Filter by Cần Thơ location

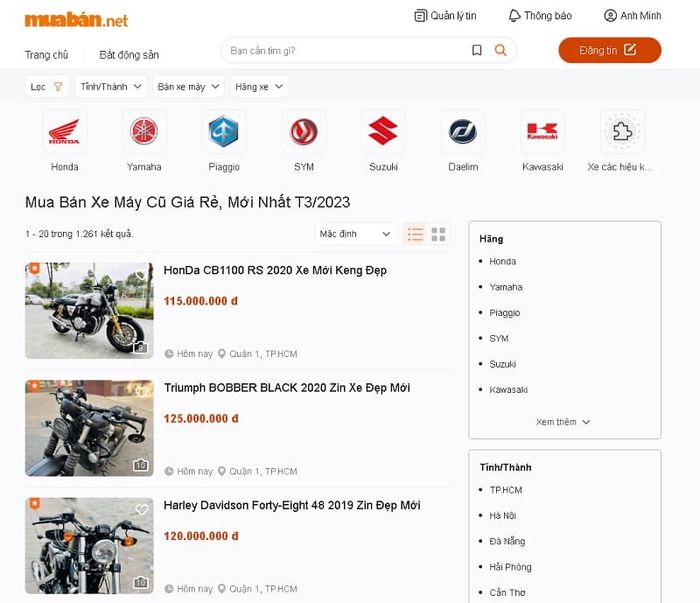(507, 592)
